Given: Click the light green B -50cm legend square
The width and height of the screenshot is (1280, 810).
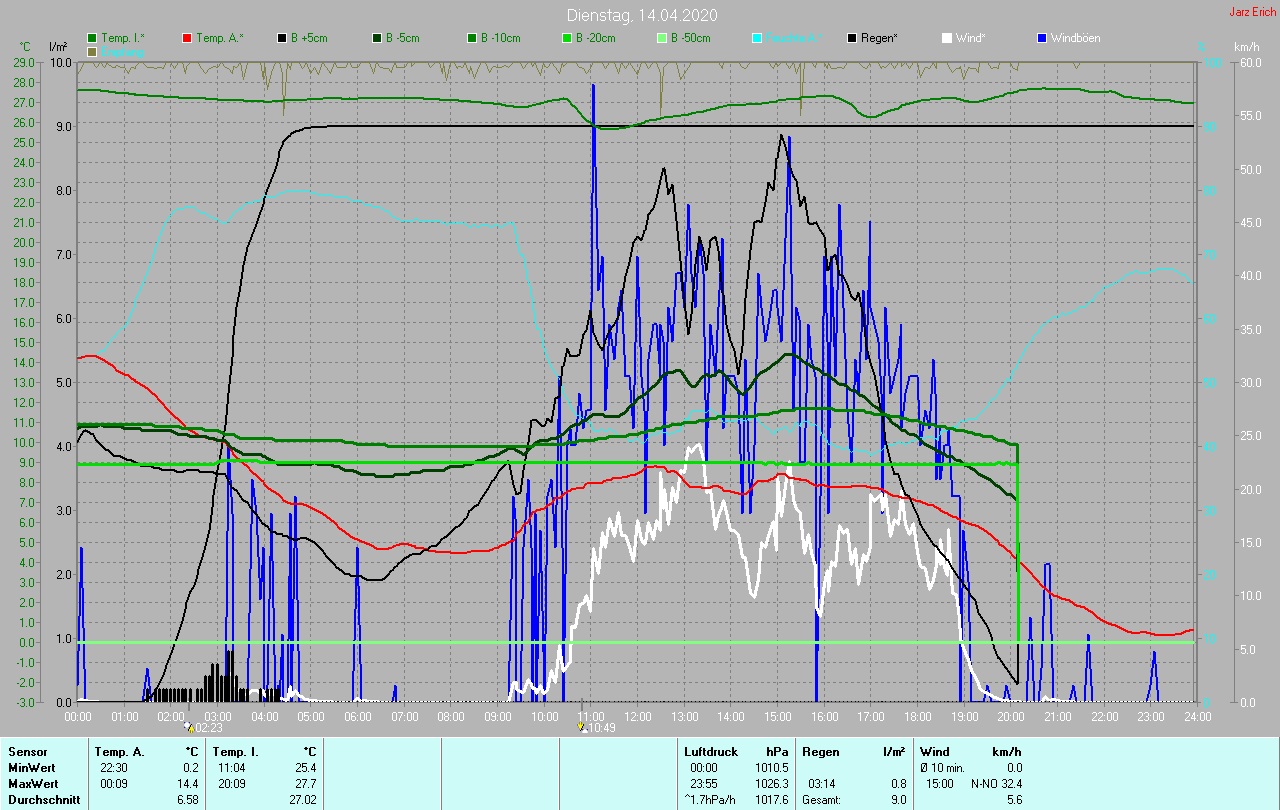Looking at the screenshot, I should 661,38.
